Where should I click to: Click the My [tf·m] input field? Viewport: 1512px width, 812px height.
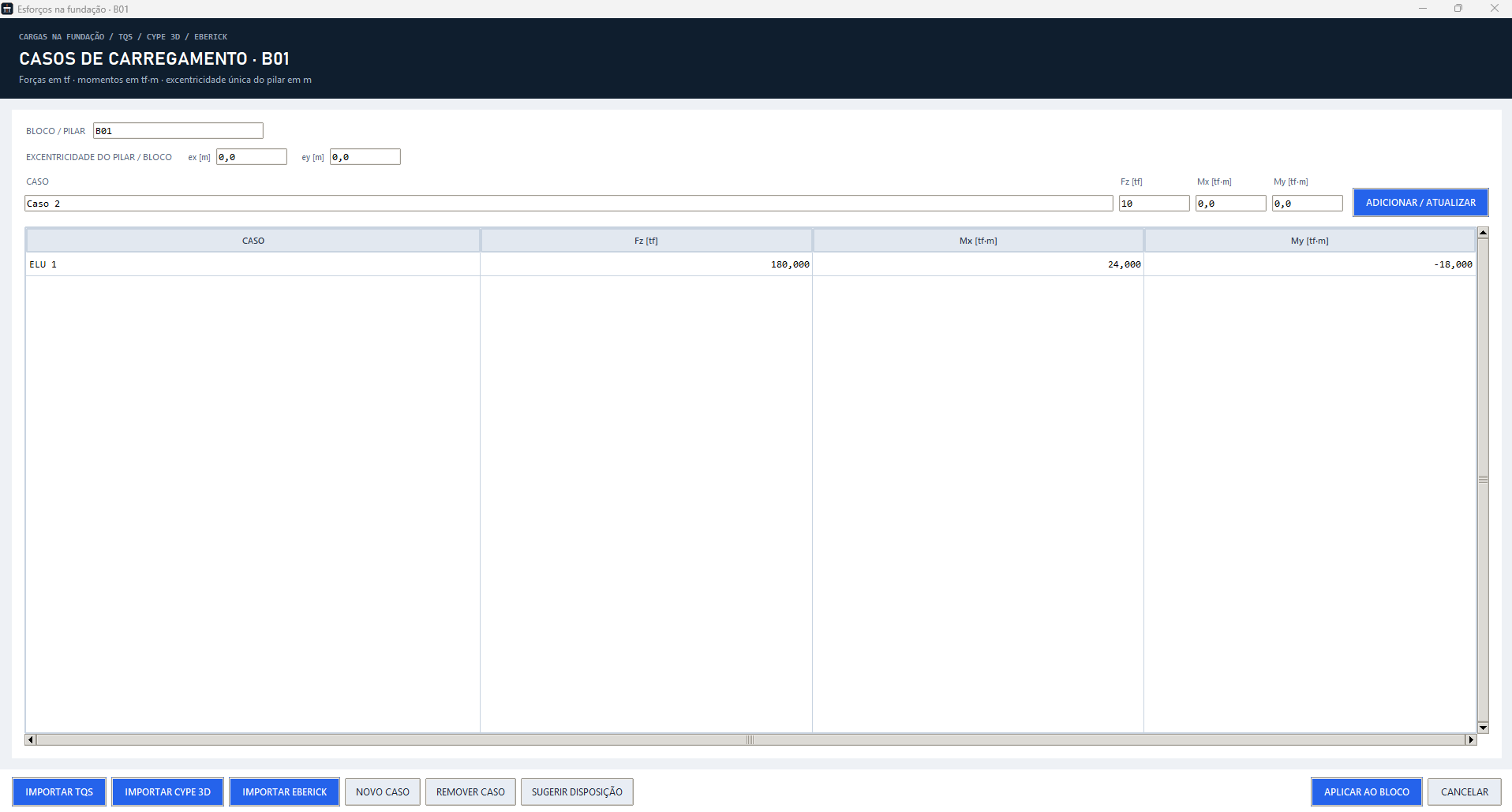click(x=1308, y=204)
